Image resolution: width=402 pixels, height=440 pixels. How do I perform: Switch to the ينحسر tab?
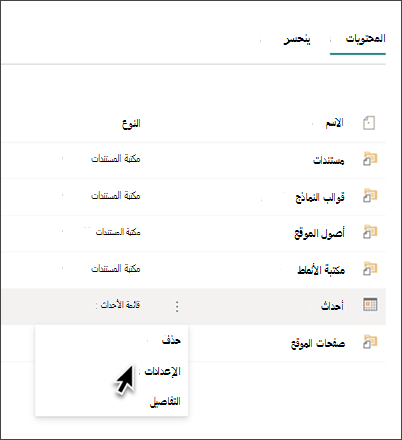pos(297,39)
